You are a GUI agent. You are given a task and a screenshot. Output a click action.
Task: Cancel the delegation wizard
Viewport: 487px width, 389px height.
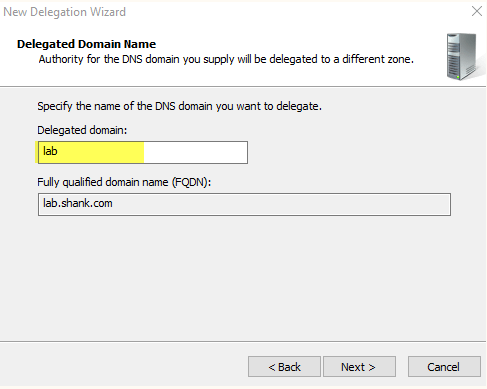[444, 367]
